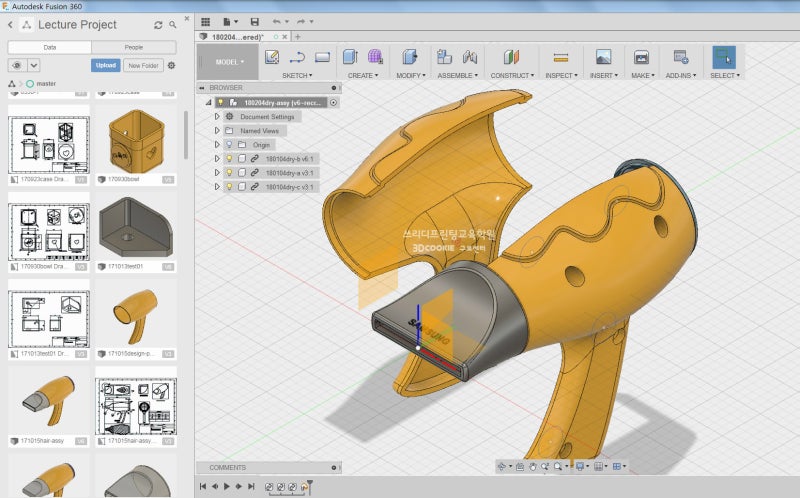800x498 pixels.
Task: Select the Extrude tool icon
Action: (351, 57)
